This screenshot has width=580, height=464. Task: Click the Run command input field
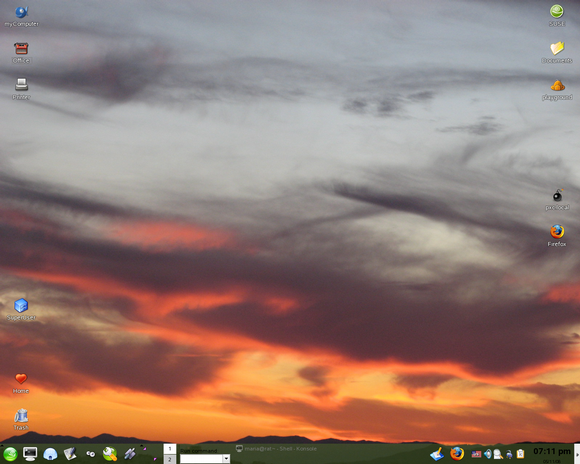point(202,459)
